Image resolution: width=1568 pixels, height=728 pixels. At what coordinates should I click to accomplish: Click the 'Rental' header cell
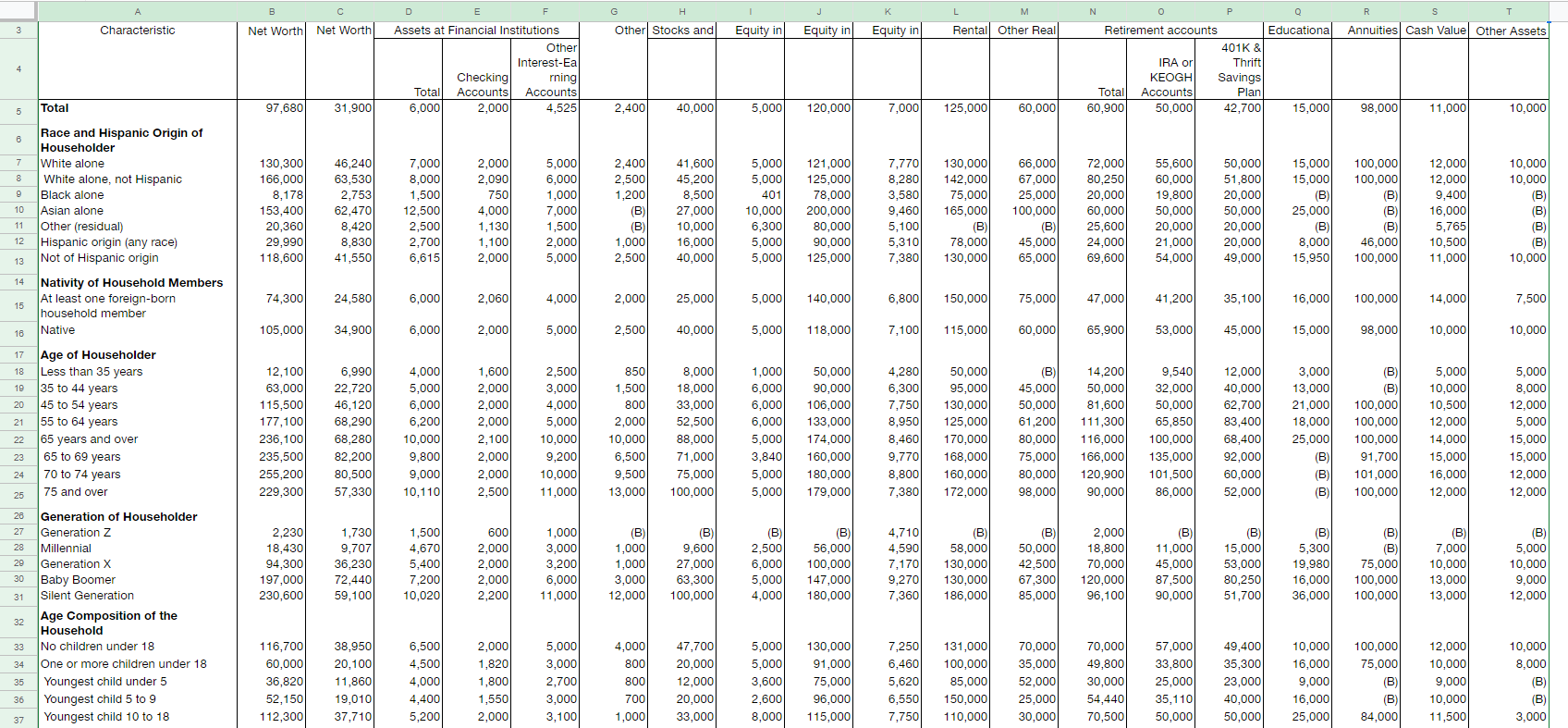(x=956, y=31)
